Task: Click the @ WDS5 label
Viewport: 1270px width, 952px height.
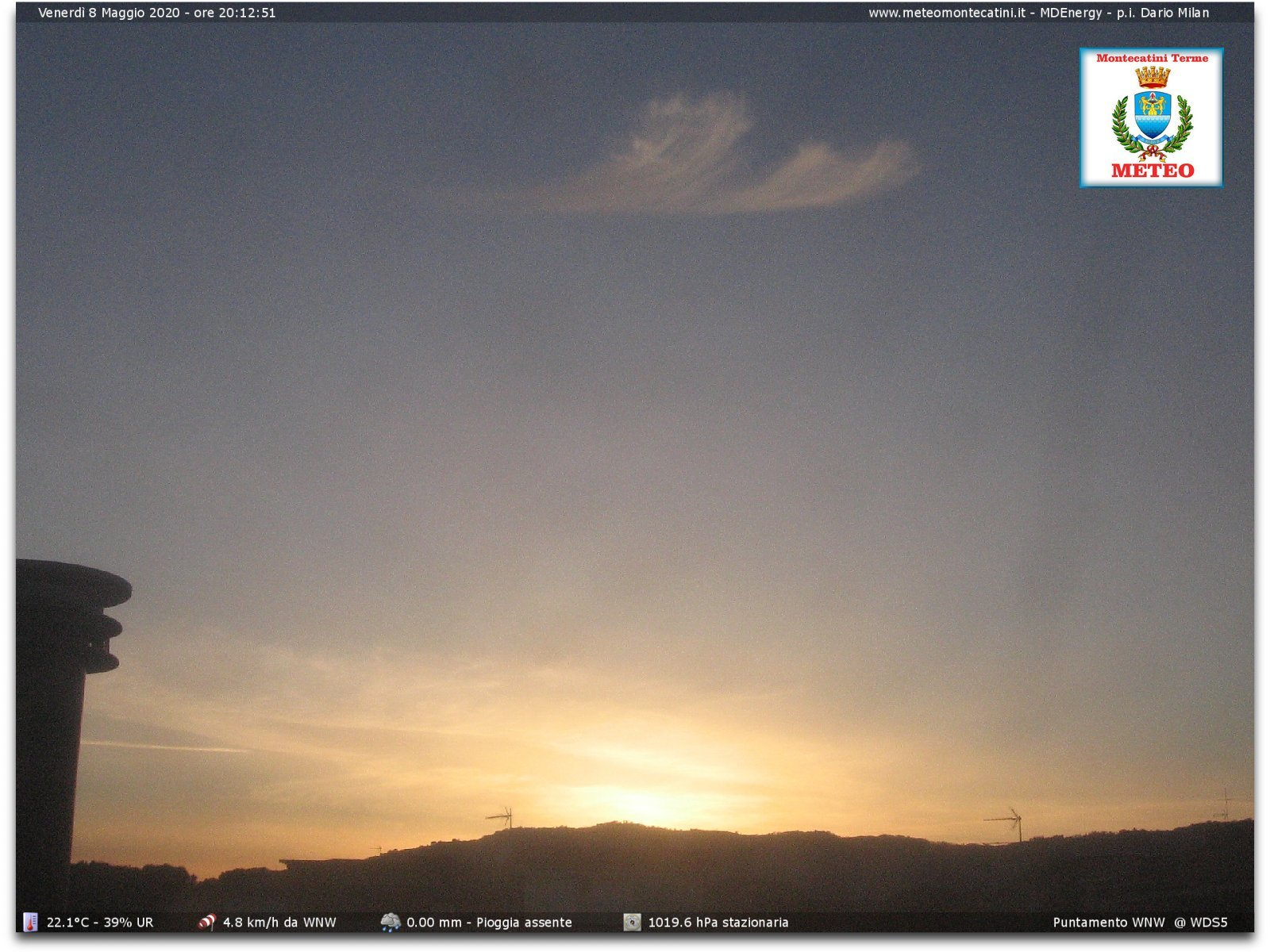Action: (1201, 922)
